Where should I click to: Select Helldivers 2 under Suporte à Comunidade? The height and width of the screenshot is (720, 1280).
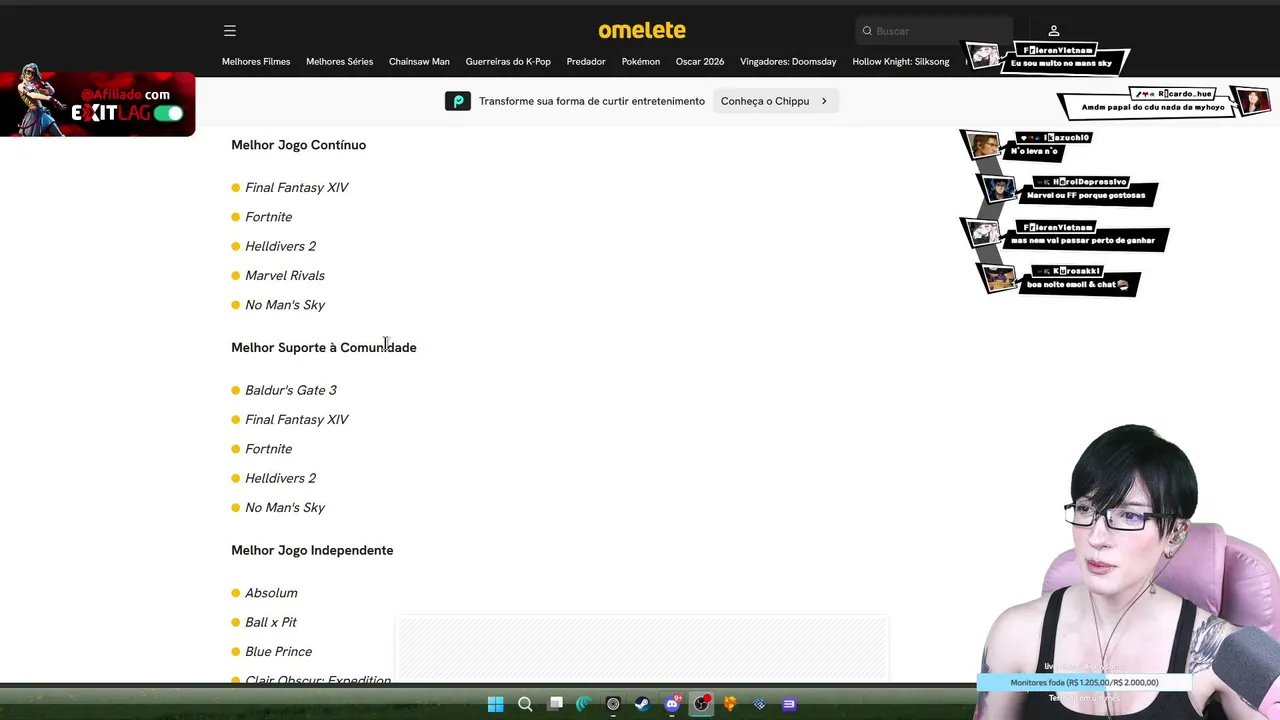(x=281, y=478)
